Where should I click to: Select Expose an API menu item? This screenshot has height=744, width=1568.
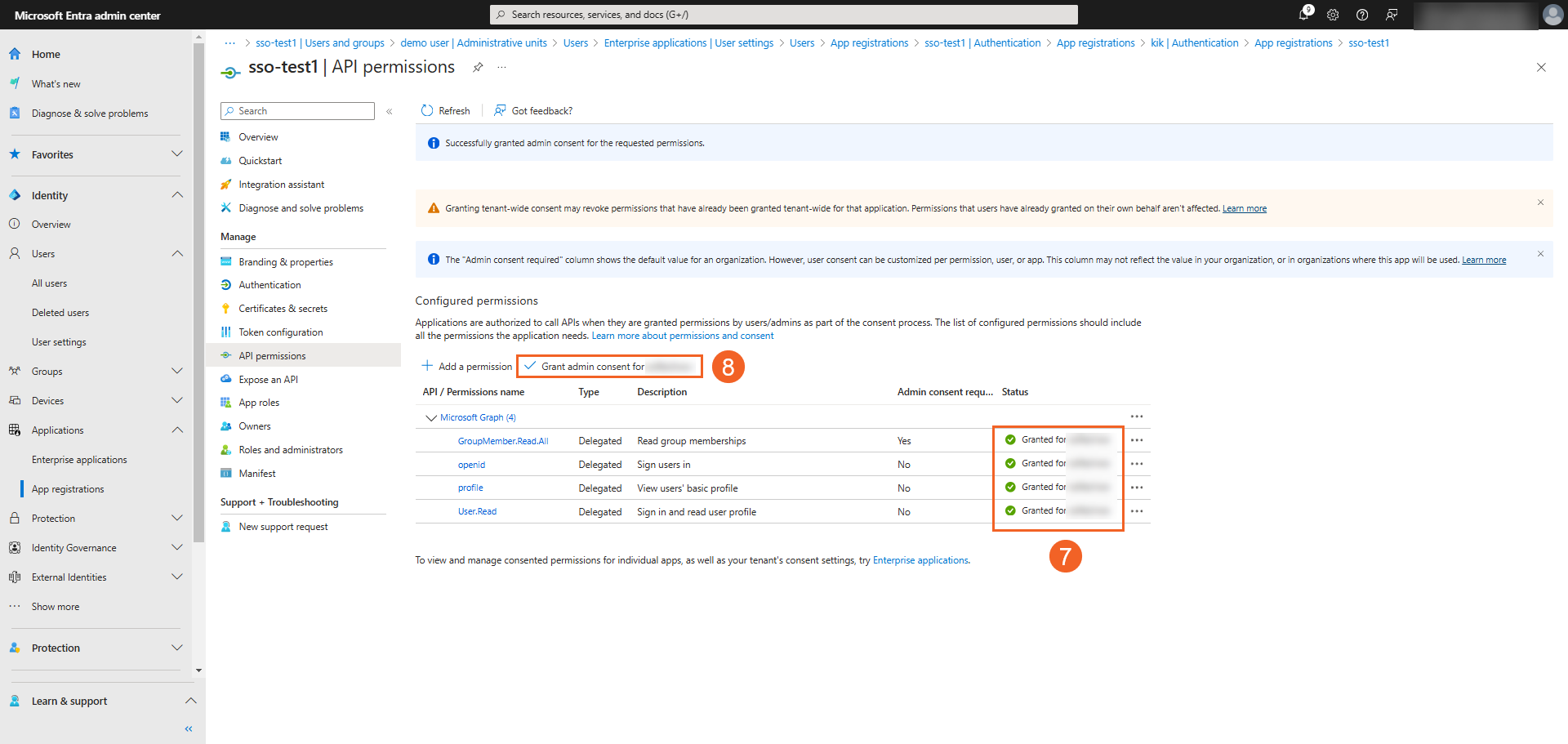coord(268,380)
